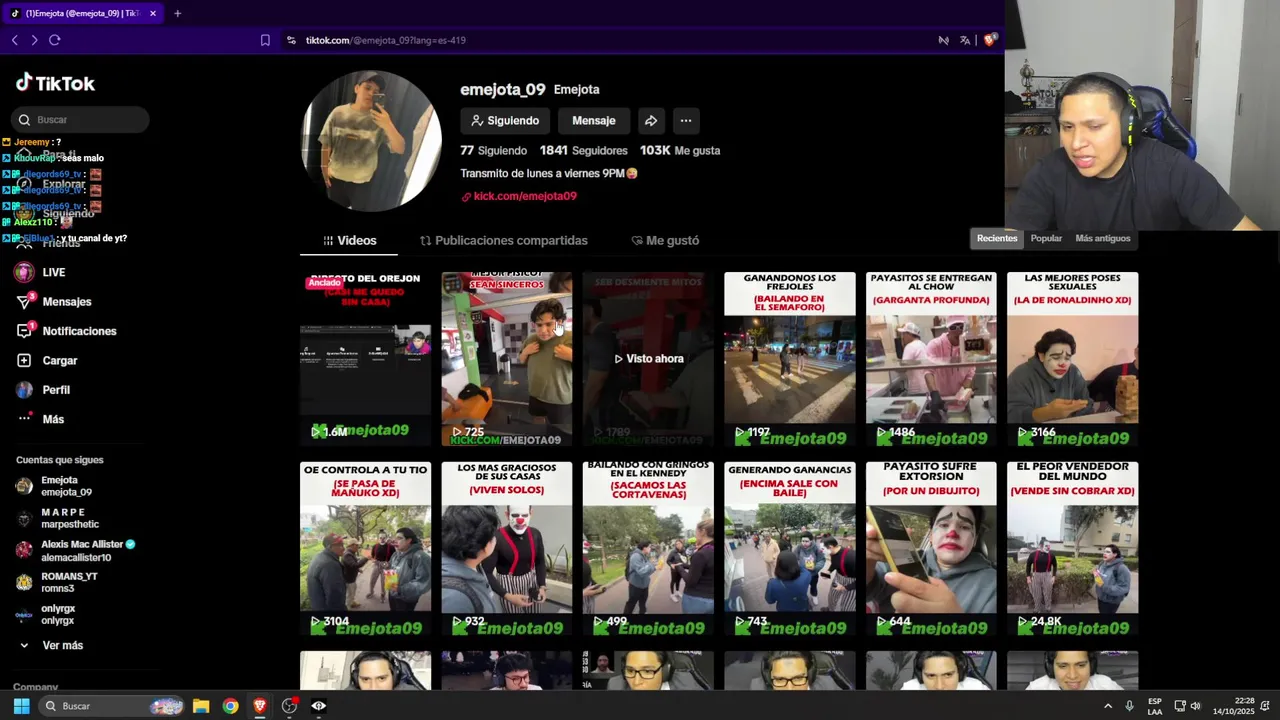Switch to Publicaciones compartidas tab
This screenshot has height=720, width=1280.
click(x=503, y=240)
